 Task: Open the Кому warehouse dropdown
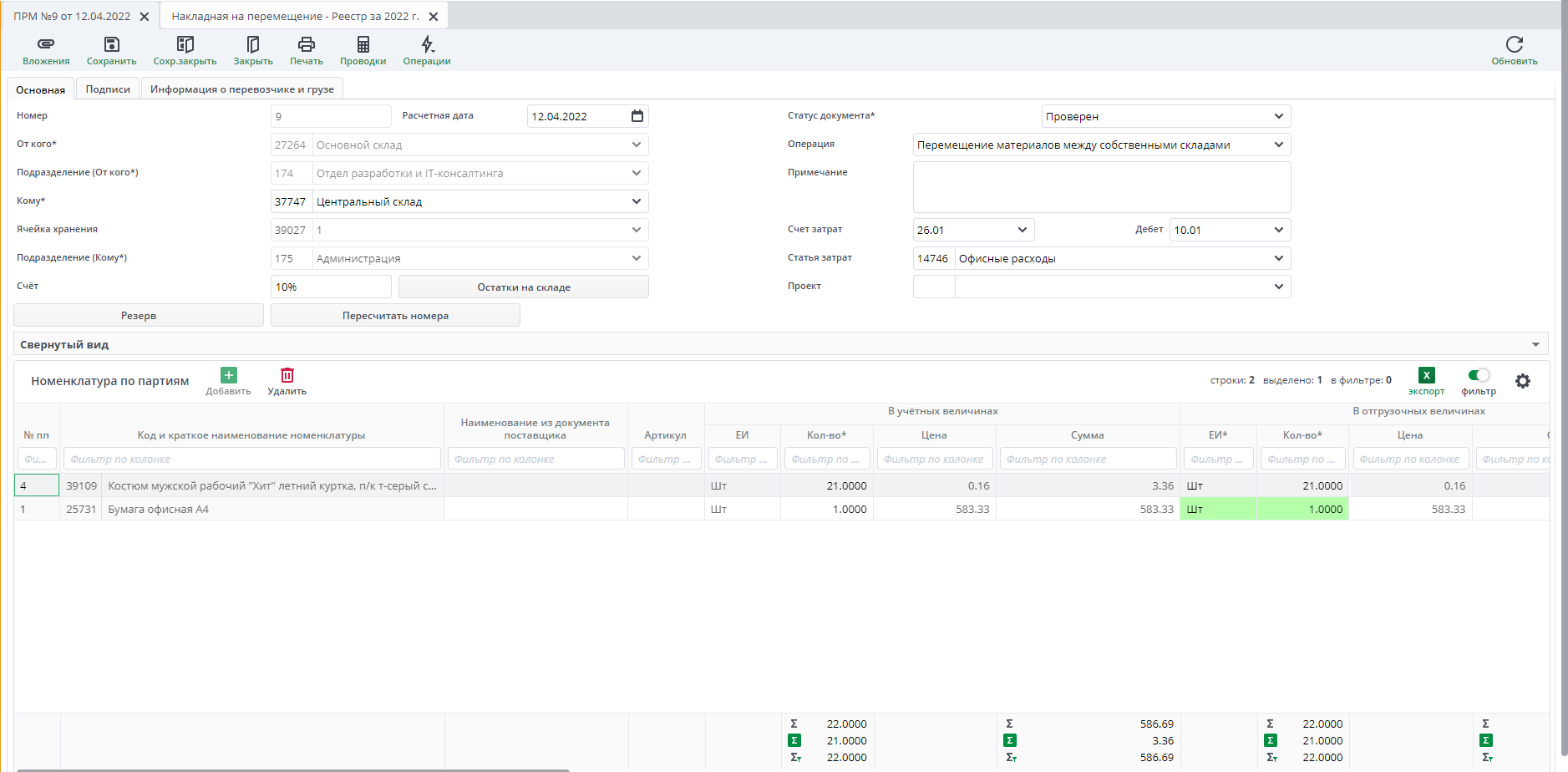pyautogui.click(x=636, y=201)
